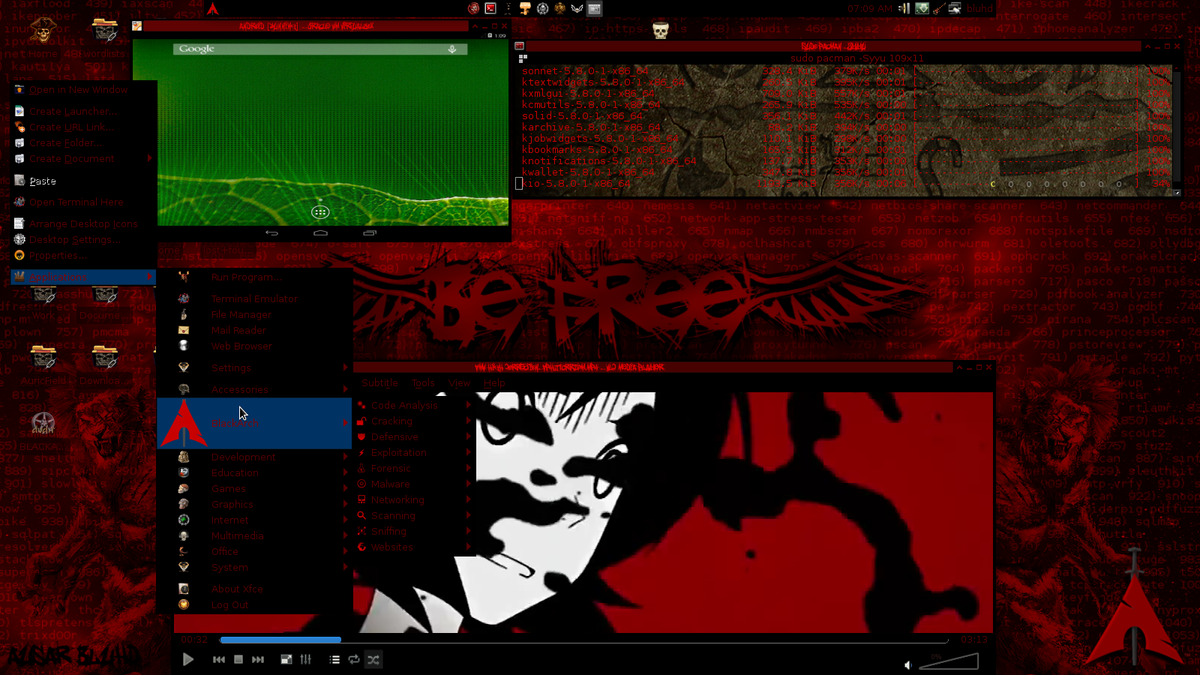This screenshot has height=675, width=1200.
Task: Expand Create Document submenu
Action: click(x=83, y=159)
